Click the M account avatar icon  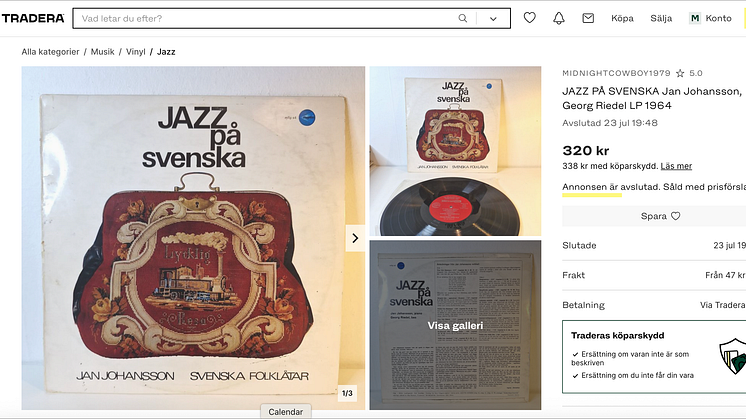[695, 18]
